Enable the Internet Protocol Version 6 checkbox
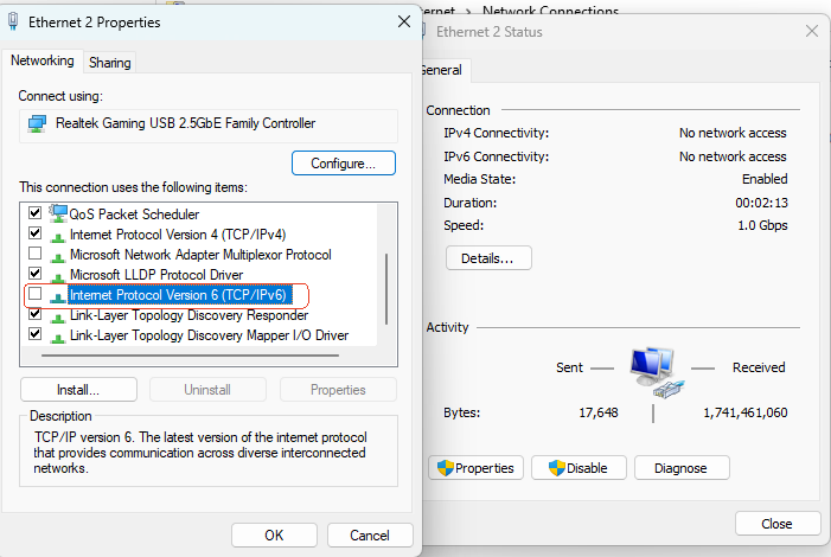 tap(35, 295)
